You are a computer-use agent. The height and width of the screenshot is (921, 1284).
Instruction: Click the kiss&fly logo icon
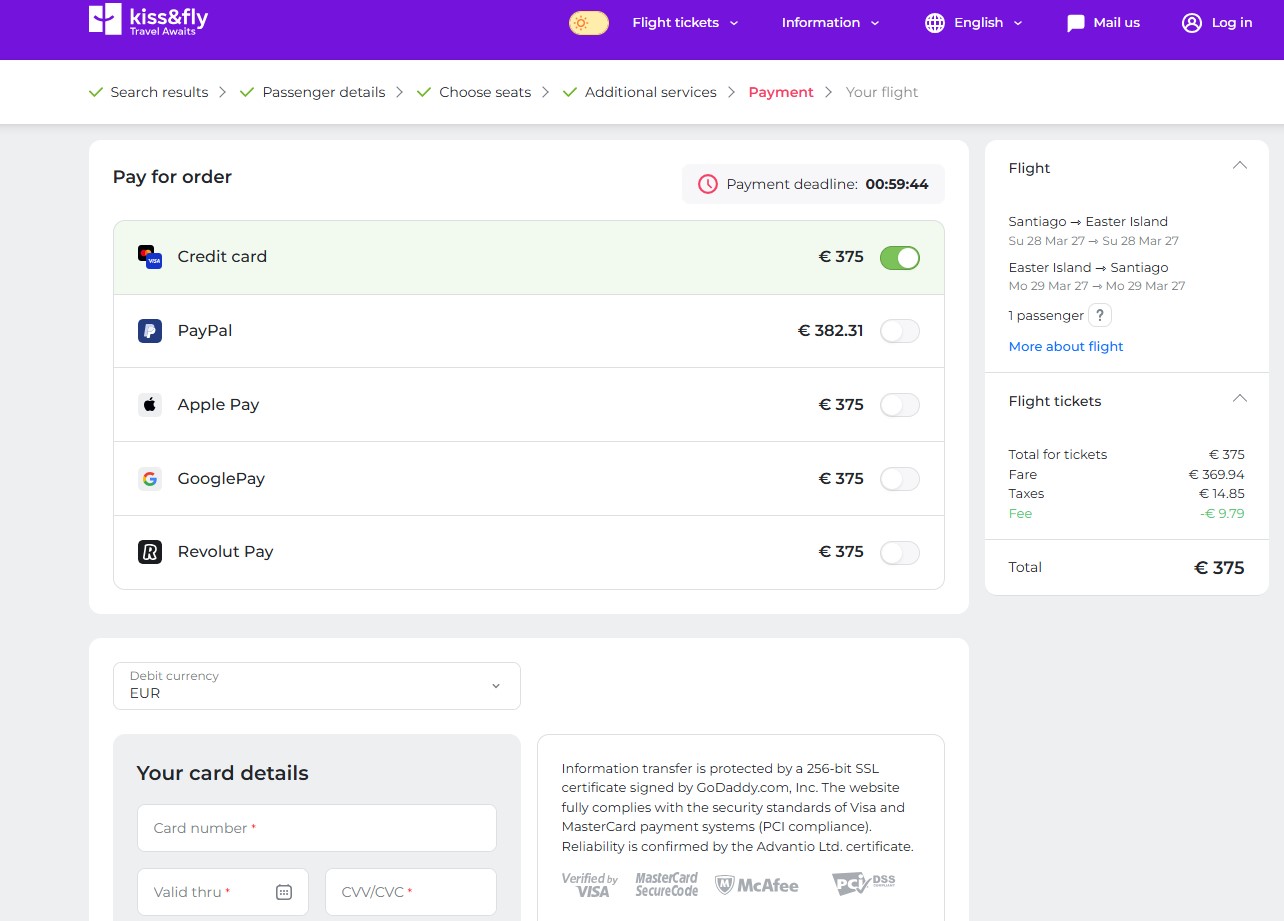point(105,19)
